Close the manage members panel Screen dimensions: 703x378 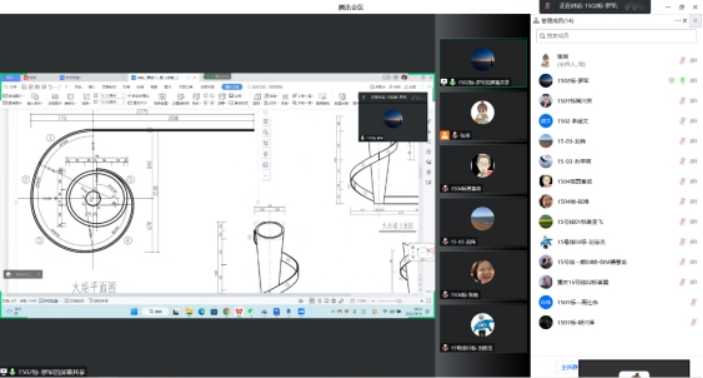coord(685,21)
